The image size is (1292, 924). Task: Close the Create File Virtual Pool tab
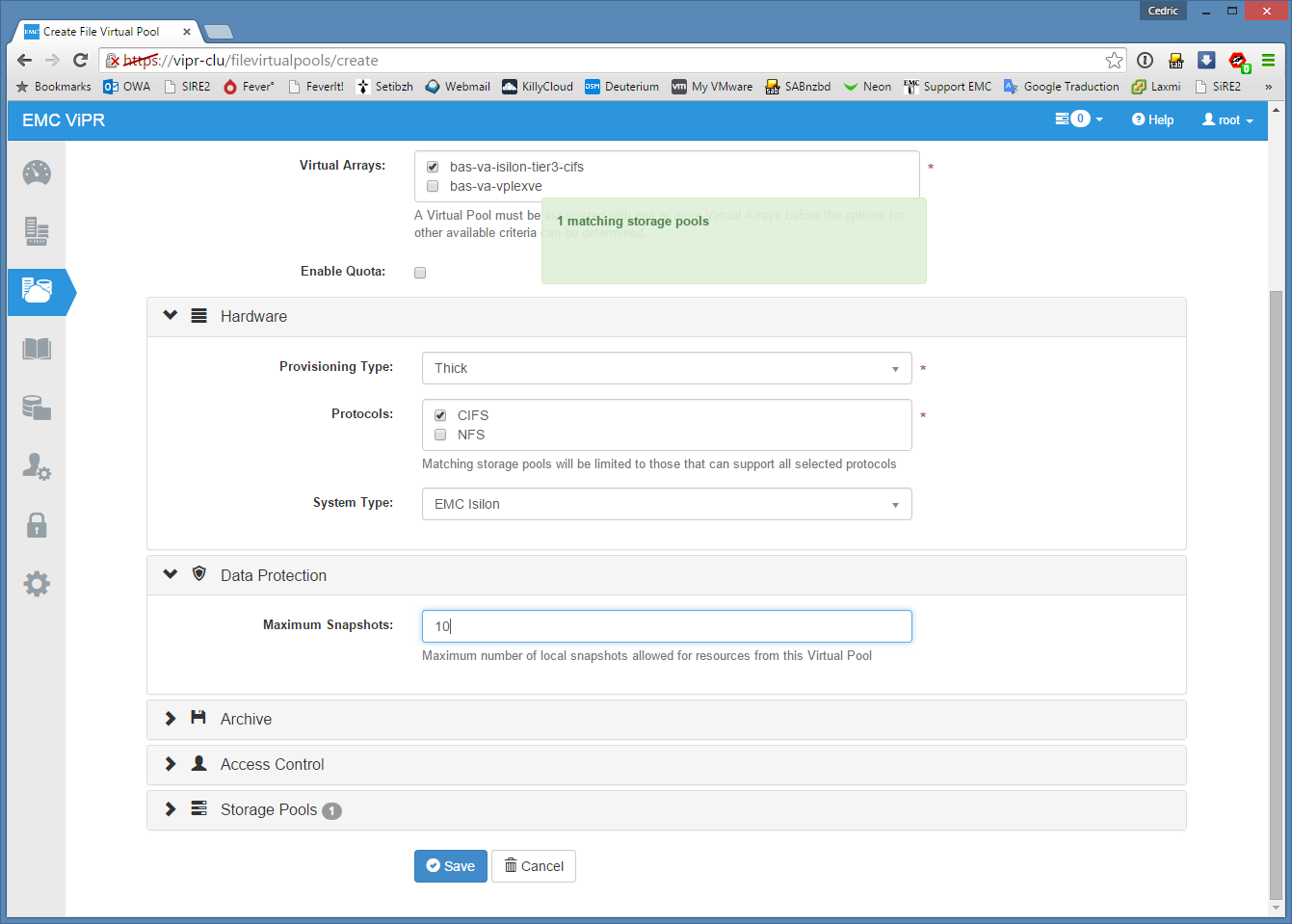pos(187,32)
